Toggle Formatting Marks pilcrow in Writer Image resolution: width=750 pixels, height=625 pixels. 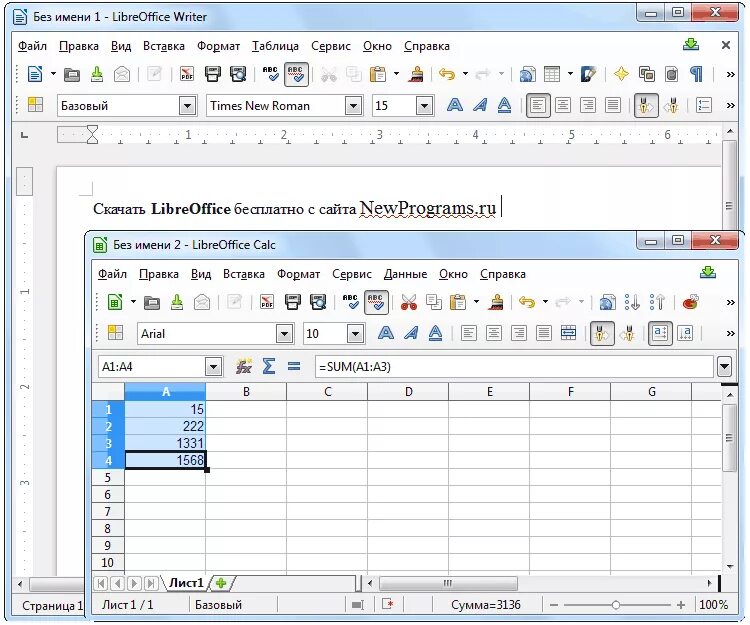(x=696, y=74)
